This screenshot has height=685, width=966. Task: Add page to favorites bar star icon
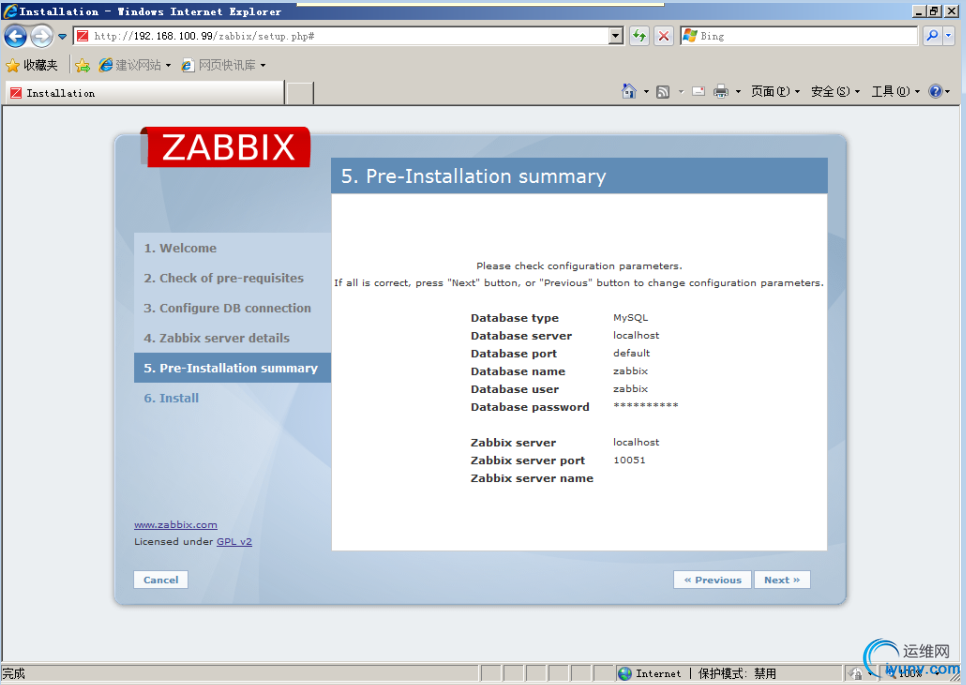83,65
